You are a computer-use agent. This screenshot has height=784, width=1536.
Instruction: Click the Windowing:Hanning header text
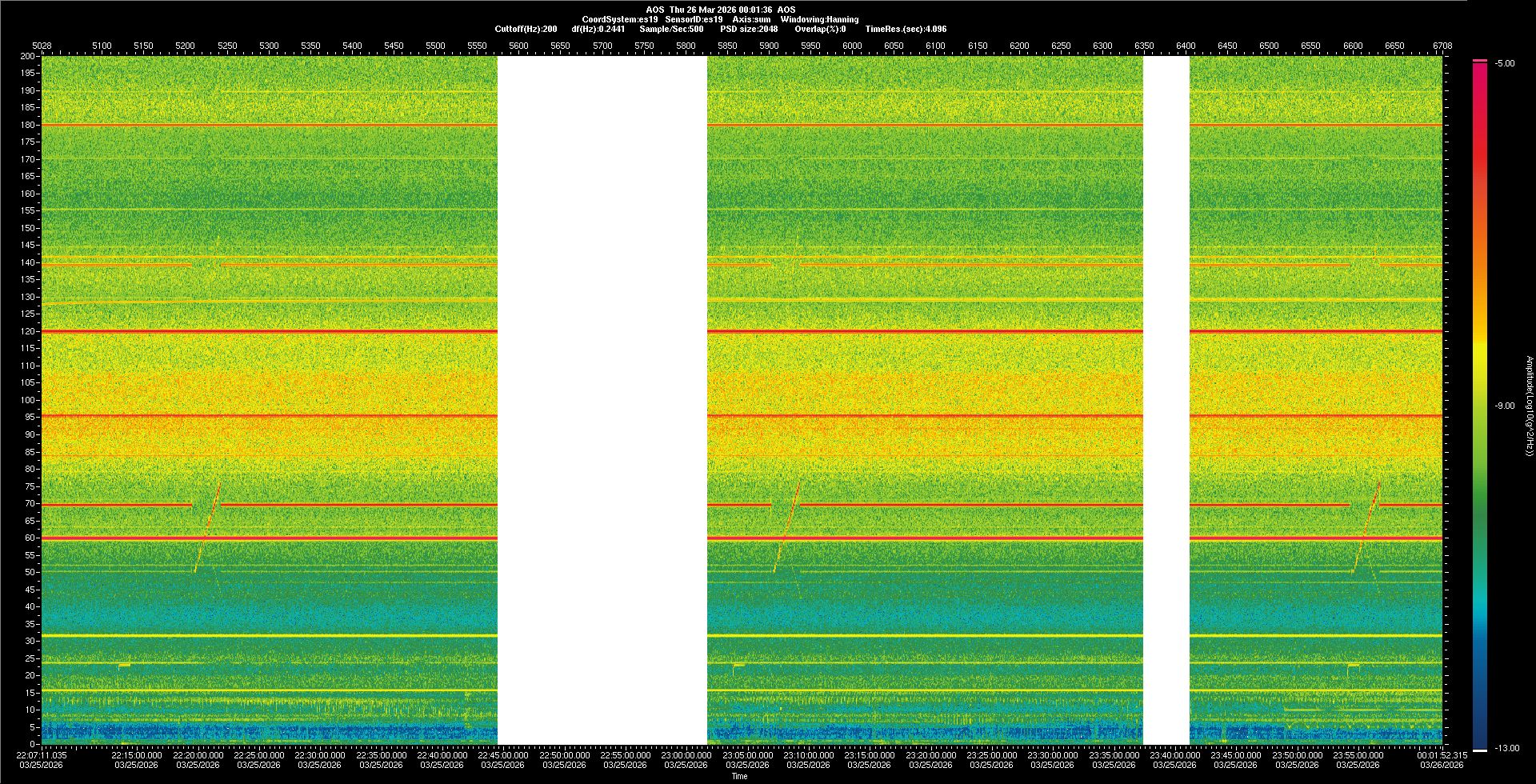click(819, 19)
